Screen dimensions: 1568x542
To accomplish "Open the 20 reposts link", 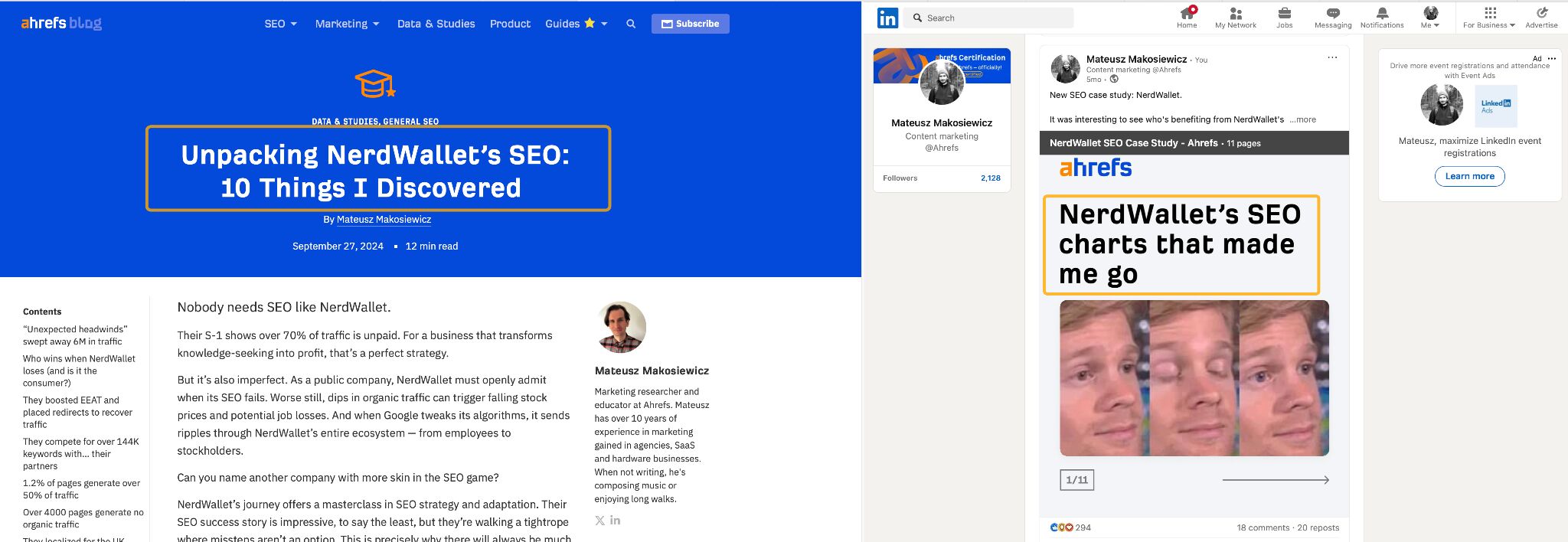I will (1318, 527).
